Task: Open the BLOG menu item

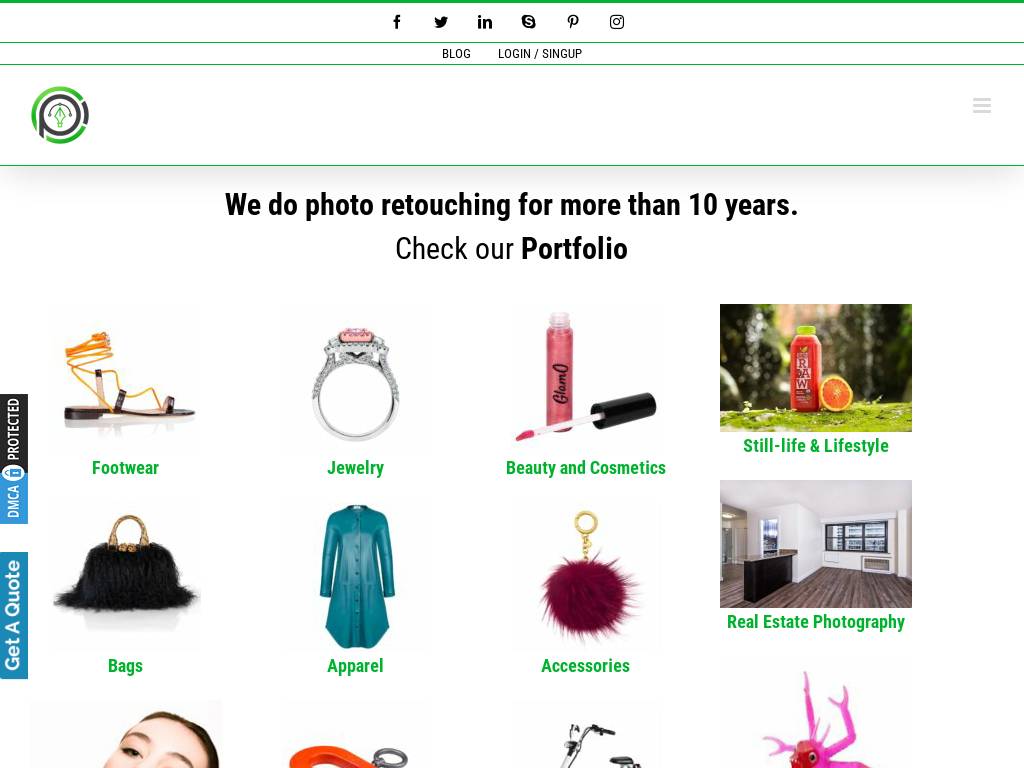Action: [x=456, y=54]
